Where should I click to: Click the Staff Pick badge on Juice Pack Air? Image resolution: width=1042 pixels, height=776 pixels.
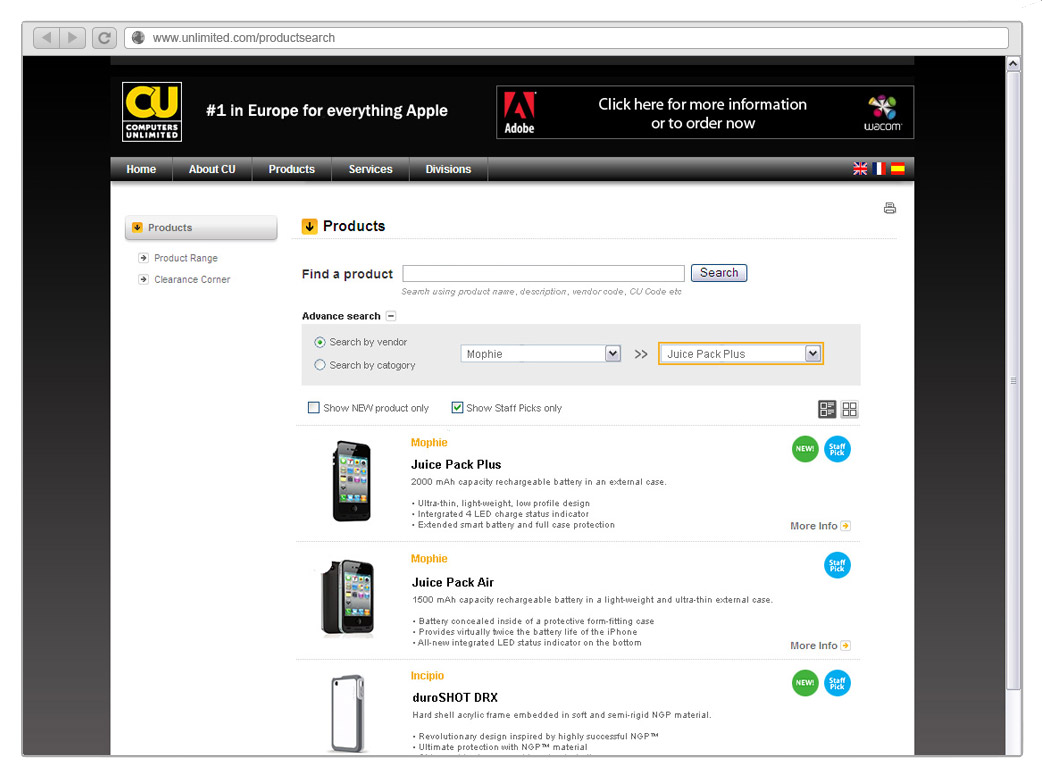point(837,565)
